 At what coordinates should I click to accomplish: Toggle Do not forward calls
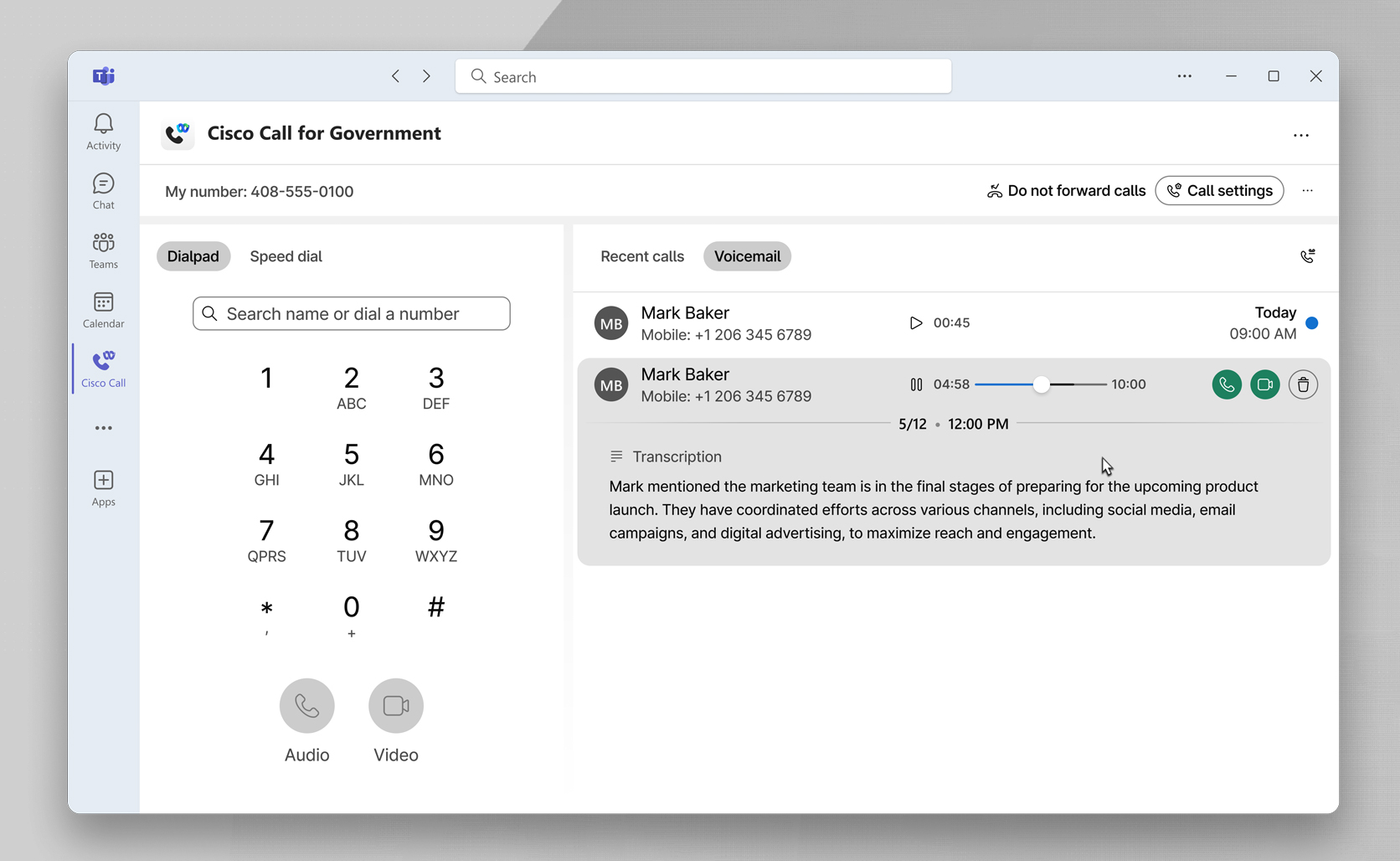coord(1066,191)
